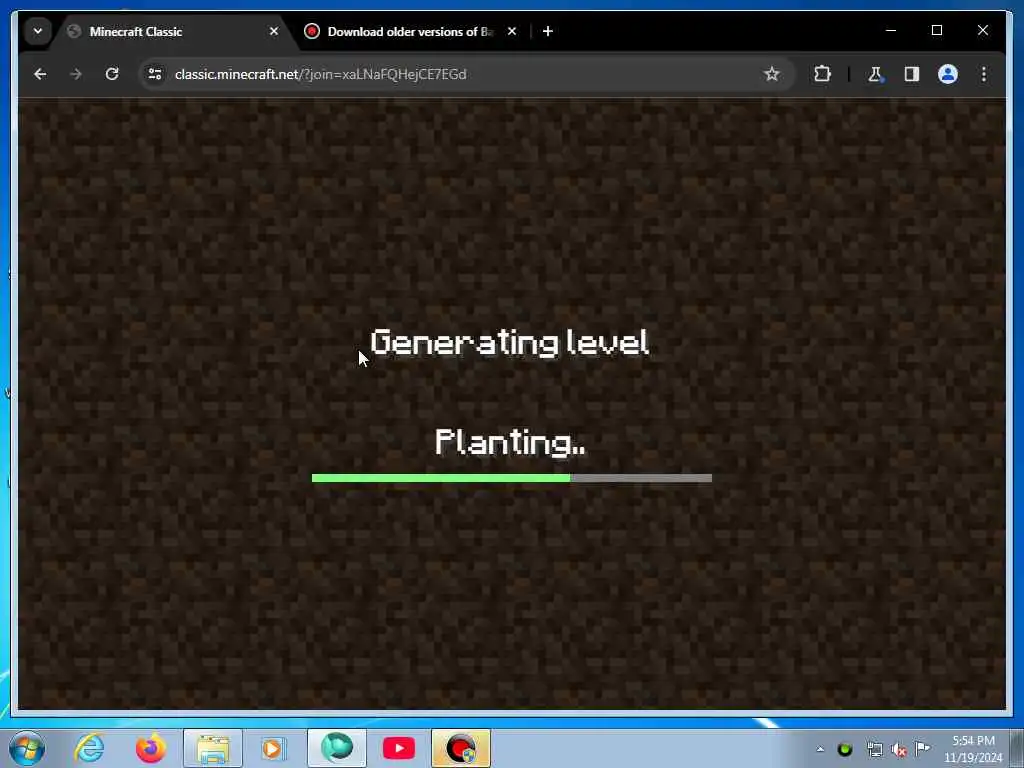Open the Chrome profile avatar
Image resolution: width=1024 pixels, height=768 pixels.
click(x=948, y=74)
